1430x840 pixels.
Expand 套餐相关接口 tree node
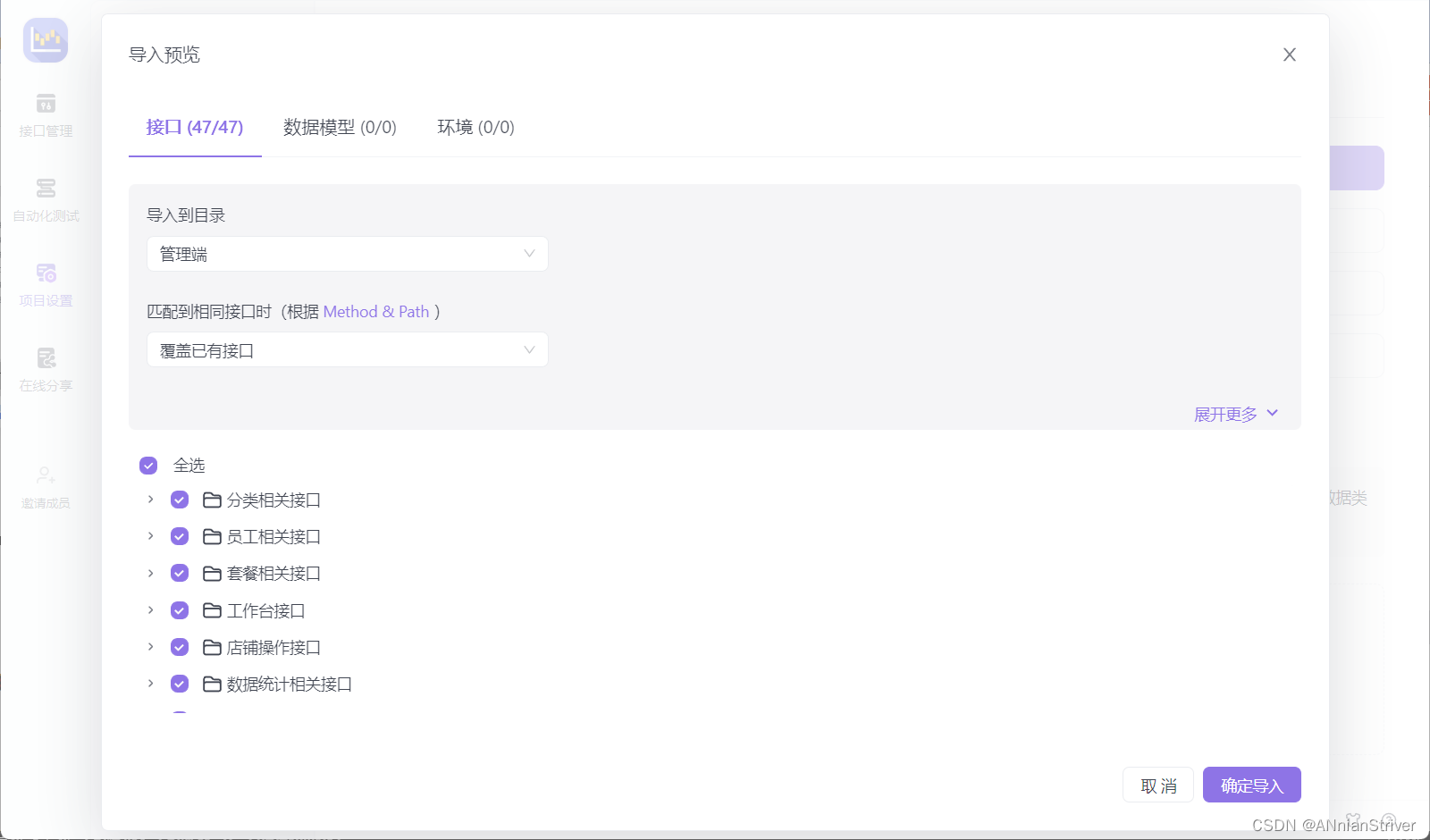(150, 573)
